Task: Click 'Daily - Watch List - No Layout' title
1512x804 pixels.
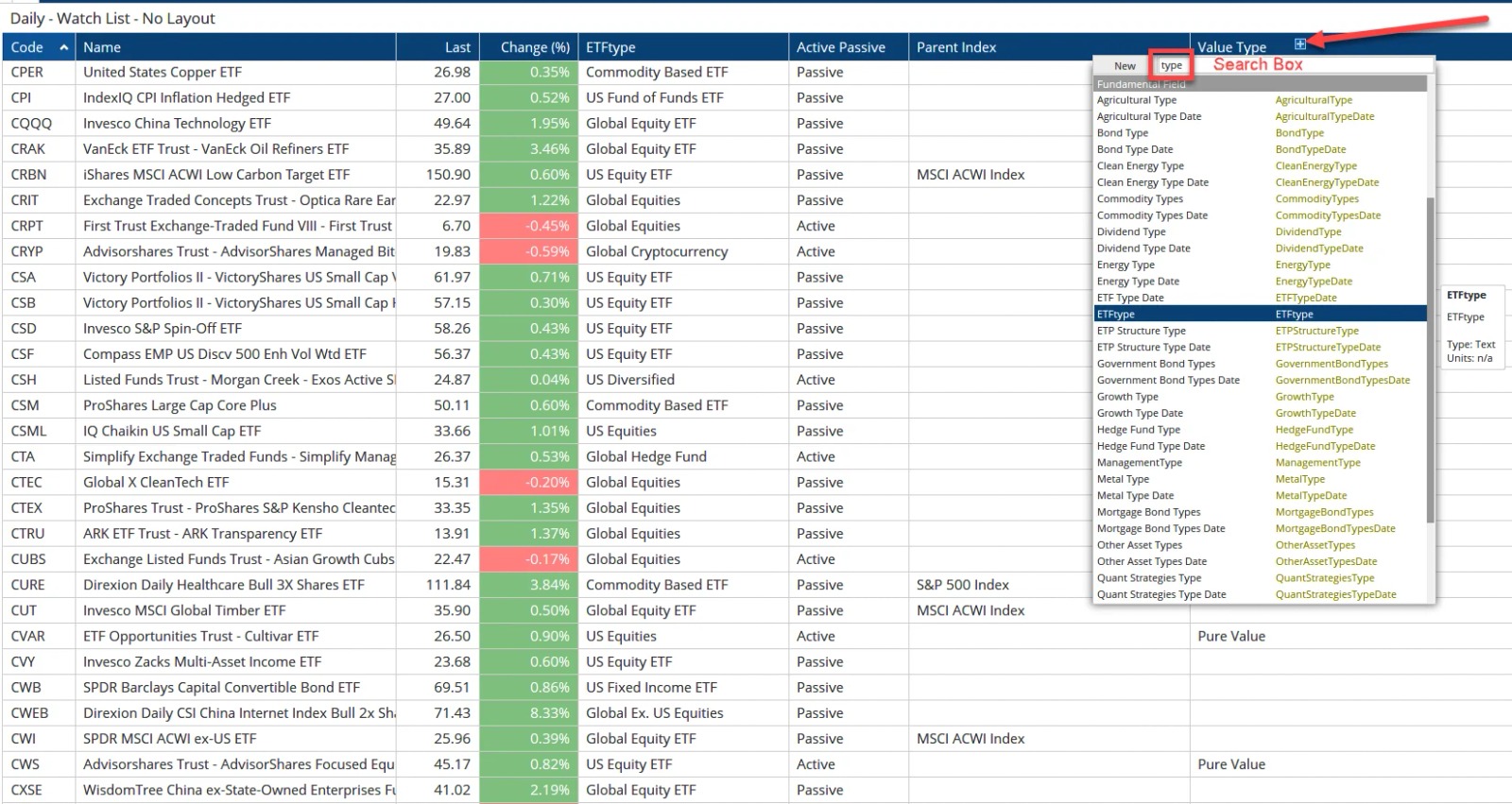Action: 112,18
